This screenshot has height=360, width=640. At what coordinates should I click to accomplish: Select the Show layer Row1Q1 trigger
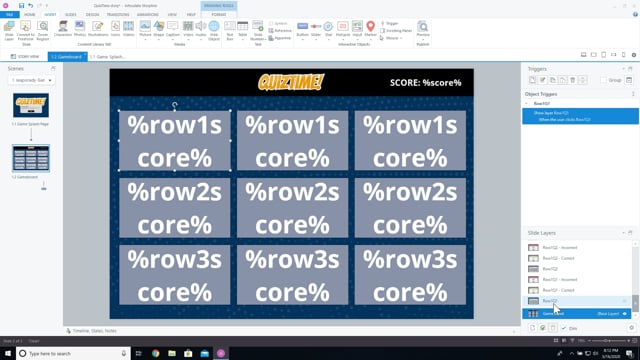coord(580,116)
